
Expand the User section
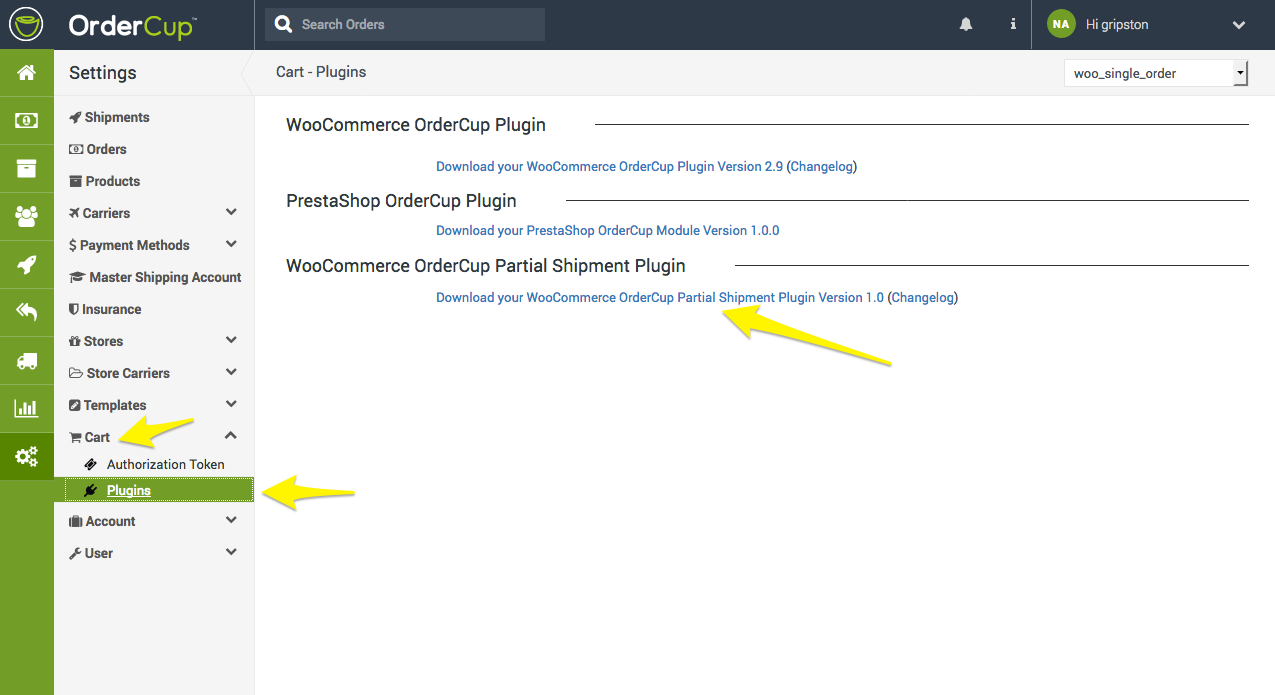[x=155, y=553]
